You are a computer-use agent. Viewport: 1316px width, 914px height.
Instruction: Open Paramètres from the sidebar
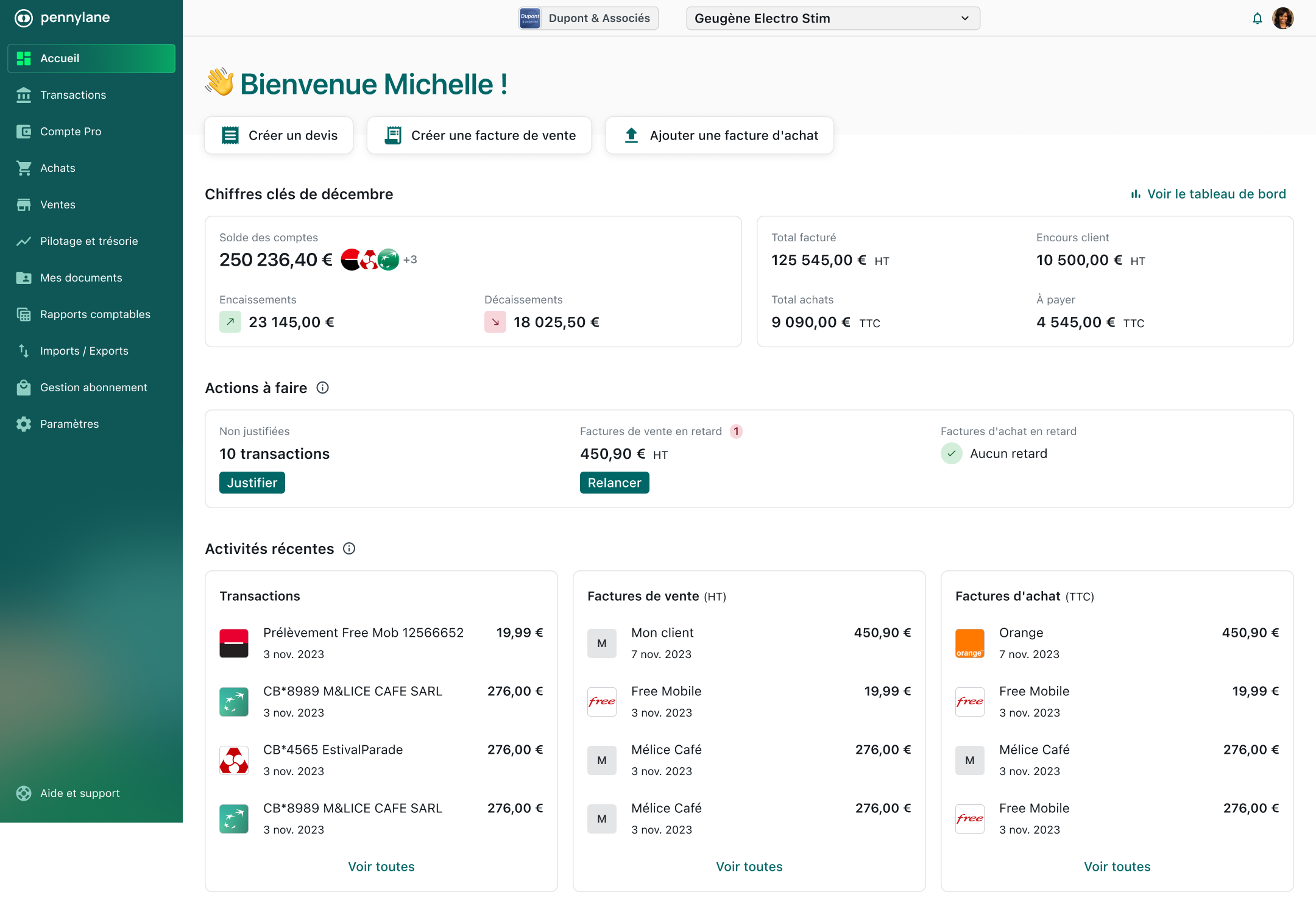(69, 423)
